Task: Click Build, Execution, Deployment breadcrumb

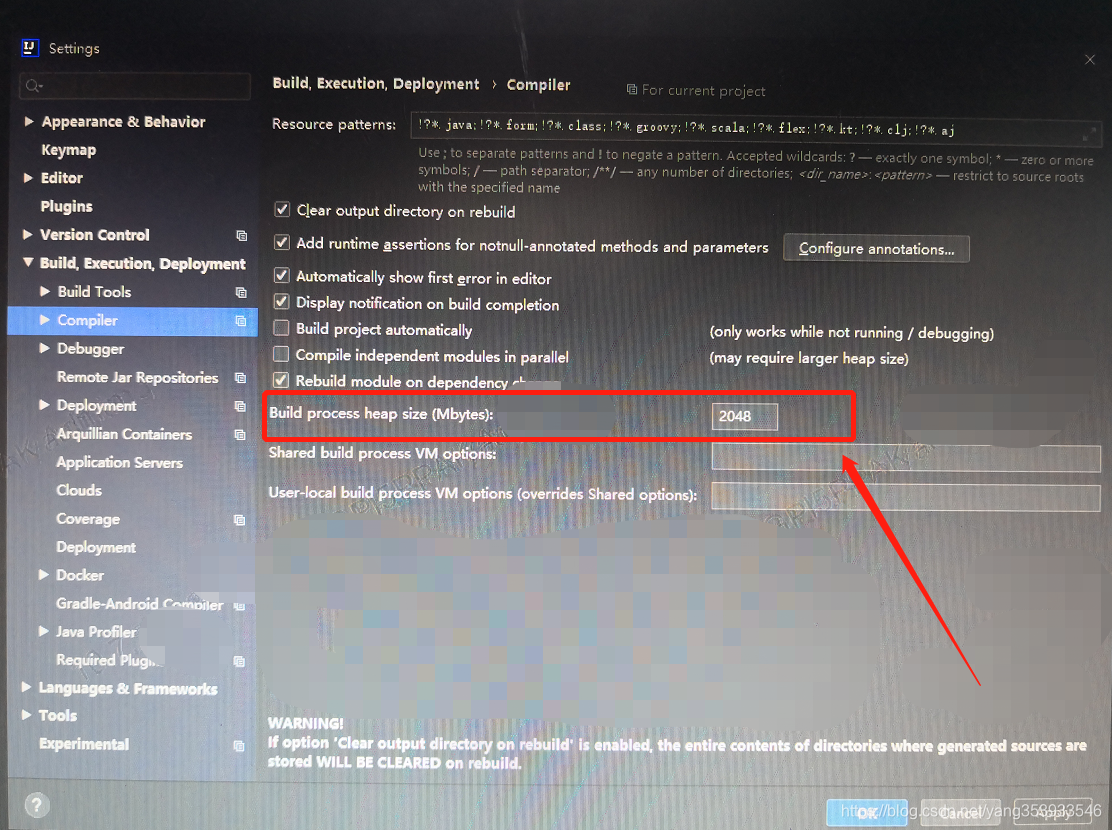Action: 376,84
